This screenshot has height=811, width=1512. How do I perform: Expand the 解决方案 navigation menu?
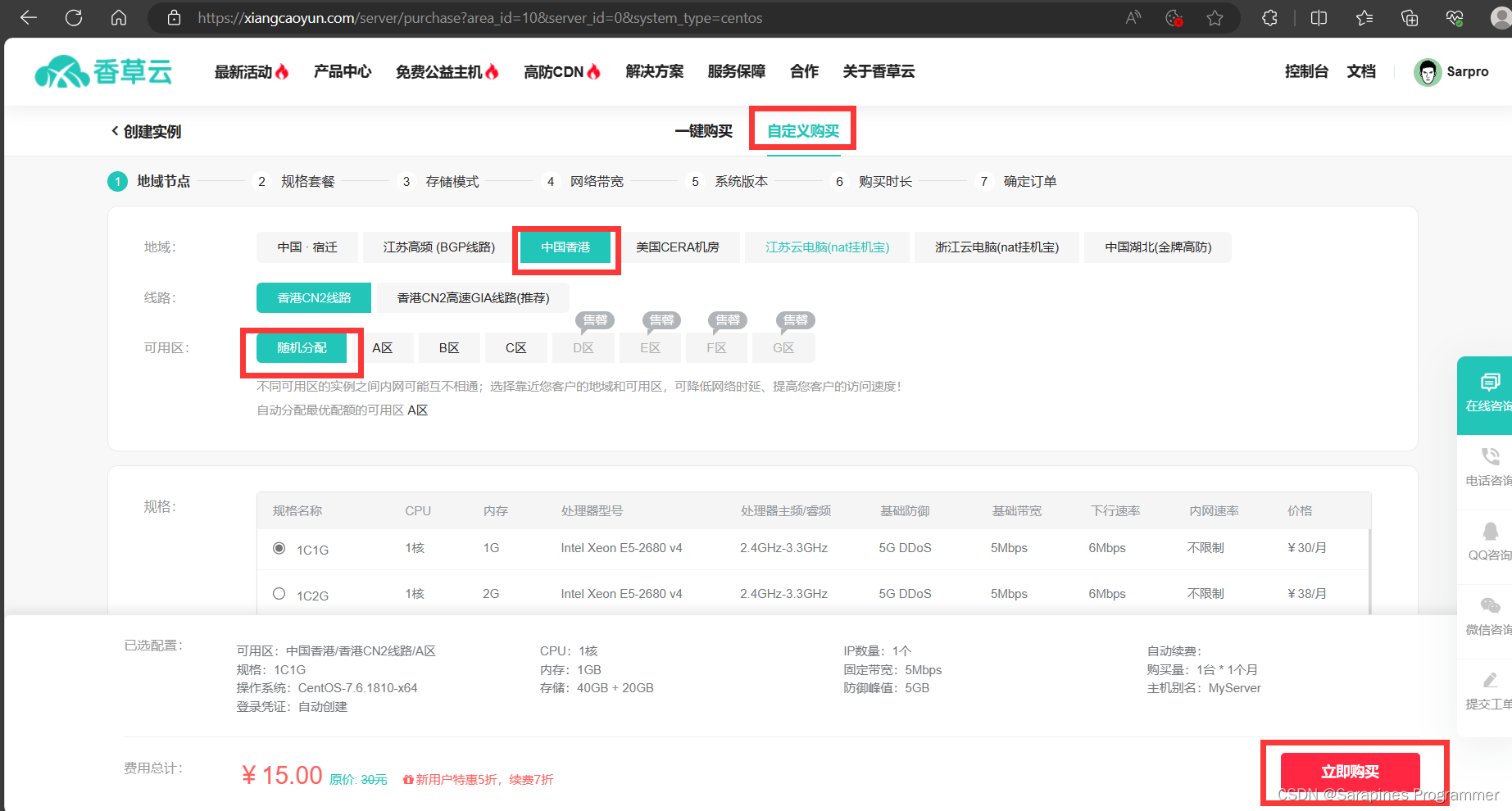coord(654,72)
